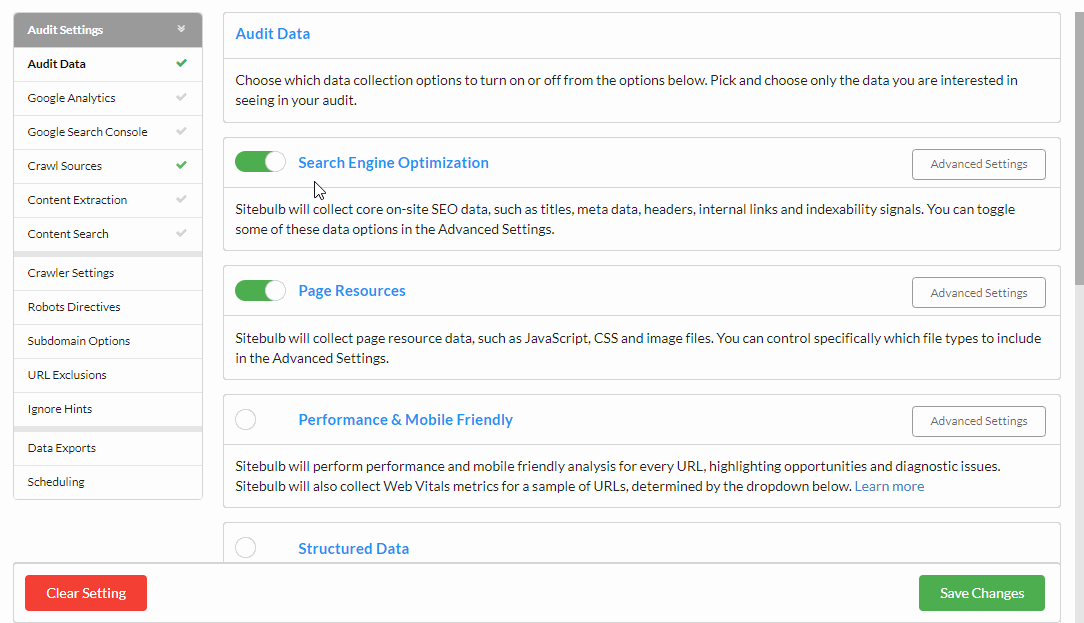The image size is (1084, 623).
Task: Click the Audit Data panel title
Action: pos(272,34)
